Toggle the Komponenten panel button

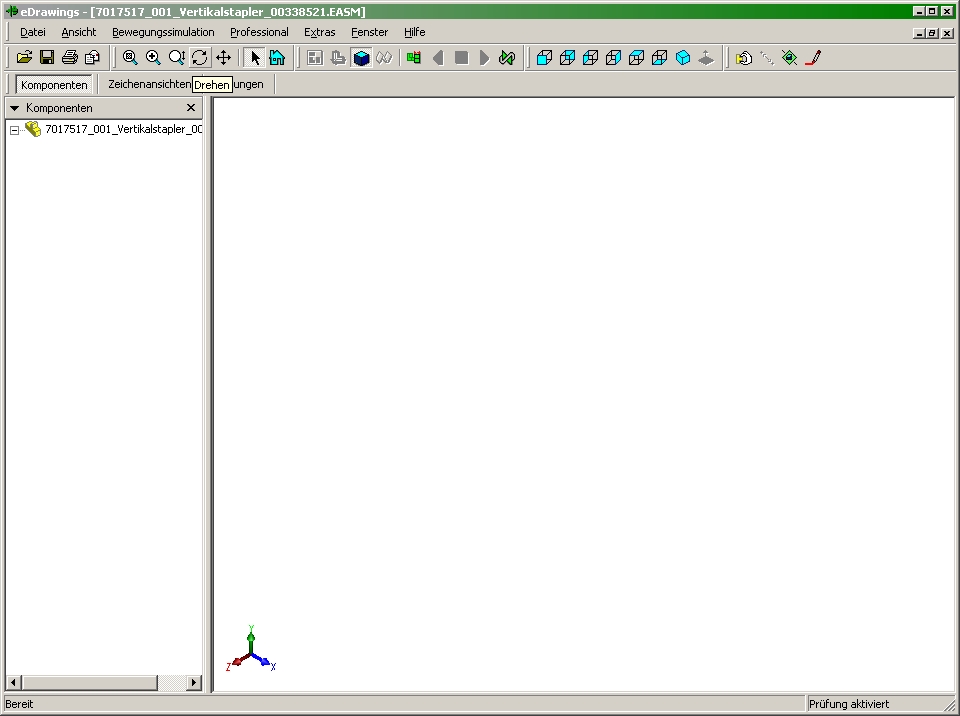54,85
